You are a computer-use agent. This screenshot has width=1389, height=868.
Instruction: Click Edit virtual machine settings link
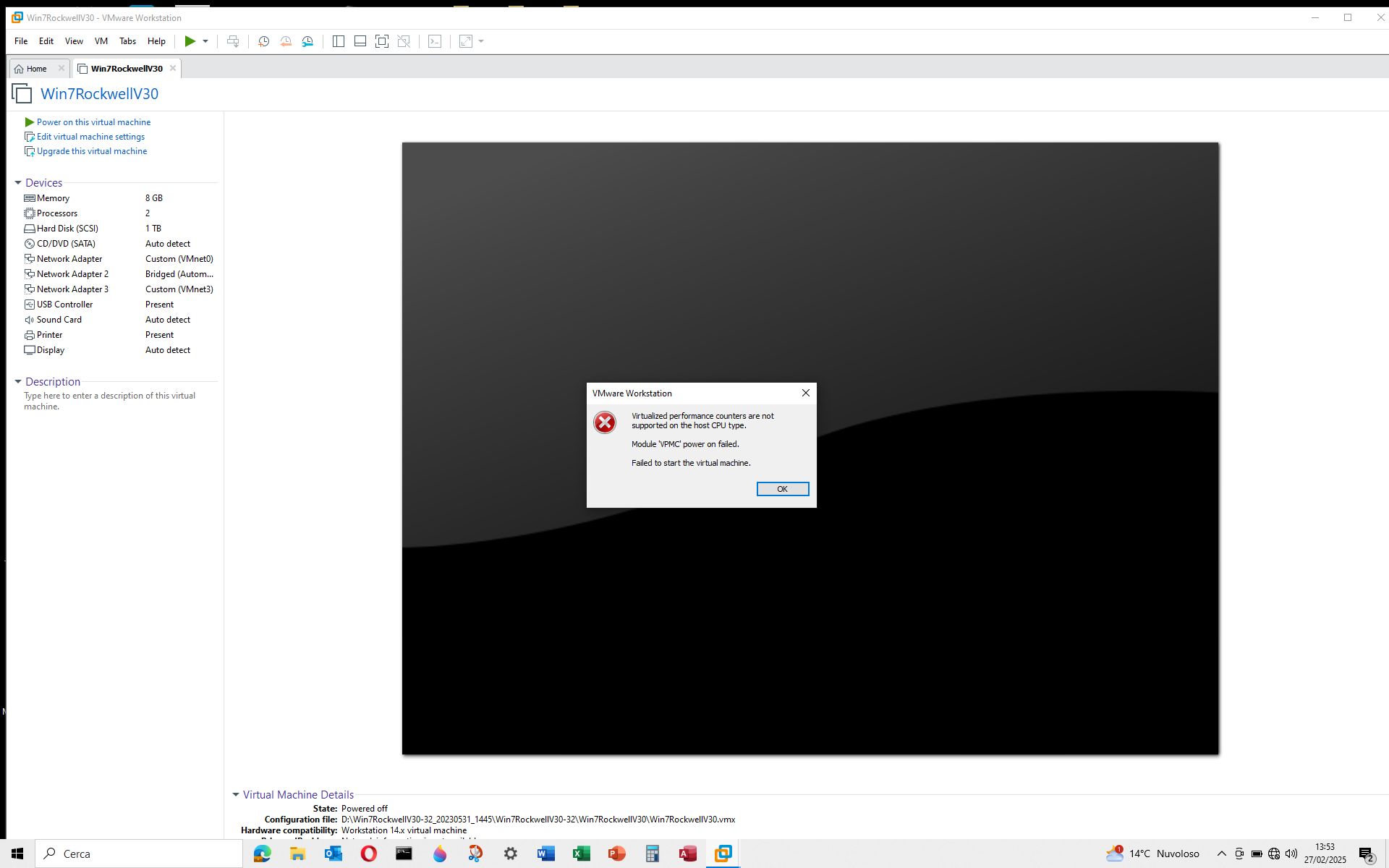click(x=90, y=137)
